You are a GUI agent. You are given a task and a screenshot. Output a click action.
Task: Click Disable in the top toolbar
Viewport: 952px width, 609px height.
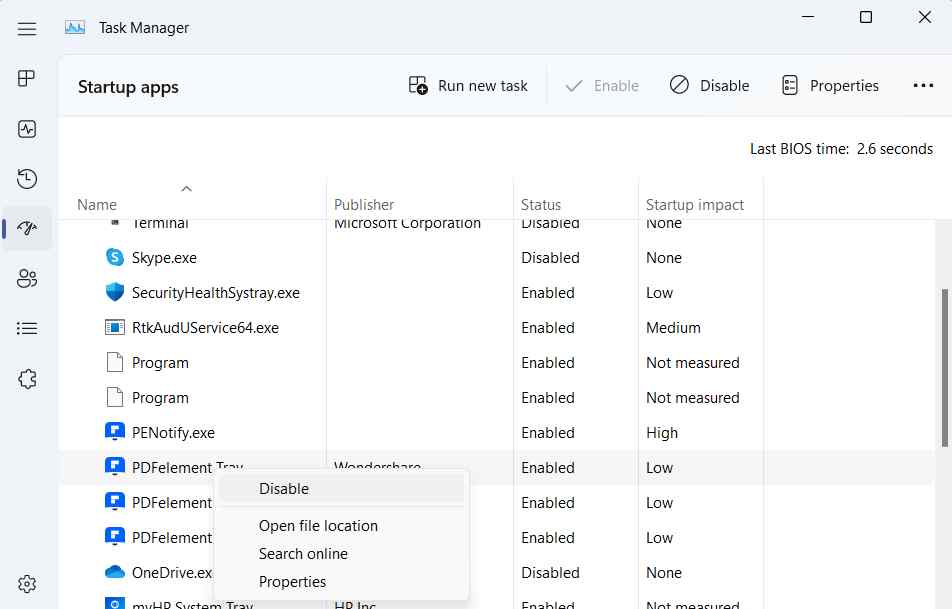[709, 86]
